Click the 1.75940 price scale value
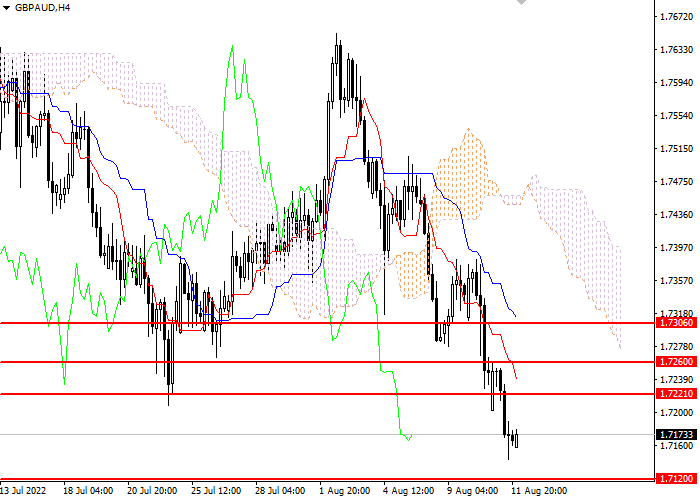Image resolution: width=700 pixels, height=500 pixels. (677, 83)
